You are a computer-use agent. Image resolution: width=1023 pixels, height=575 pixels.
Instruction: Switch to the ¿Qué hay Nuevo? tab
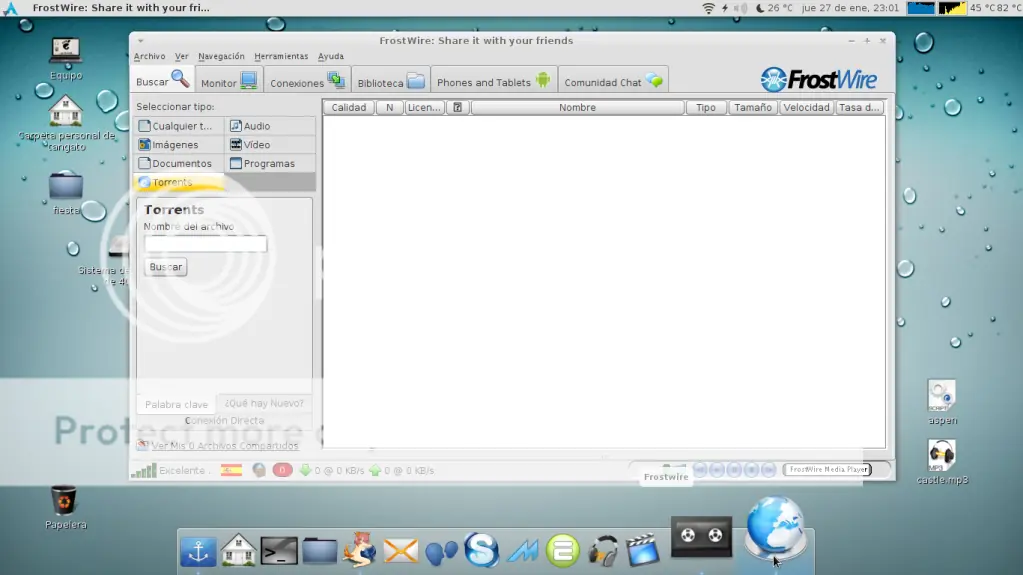[x=264, y=403]
